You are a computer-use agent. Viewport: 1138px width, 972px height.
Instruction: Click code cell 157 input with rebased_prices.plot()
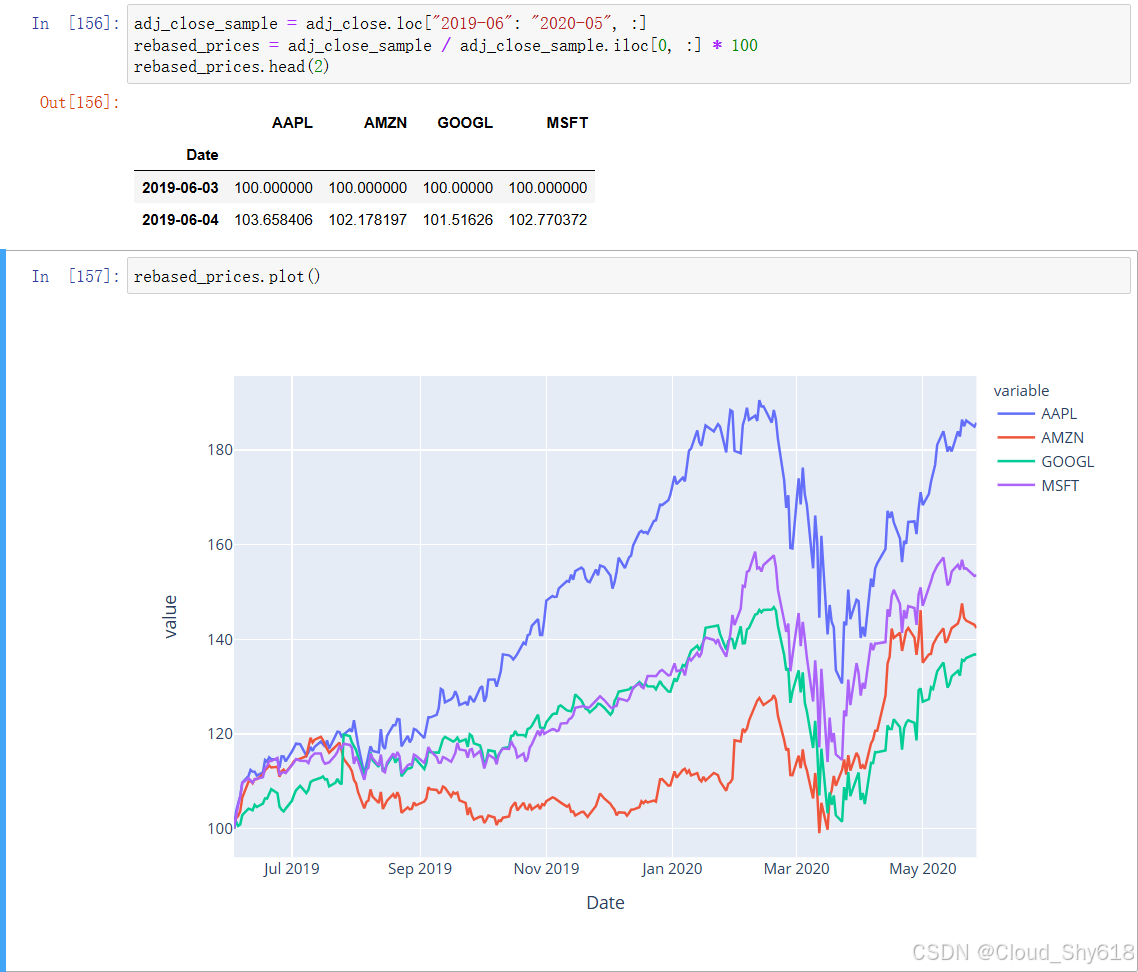pyautogui.click(x=629, y=276)
